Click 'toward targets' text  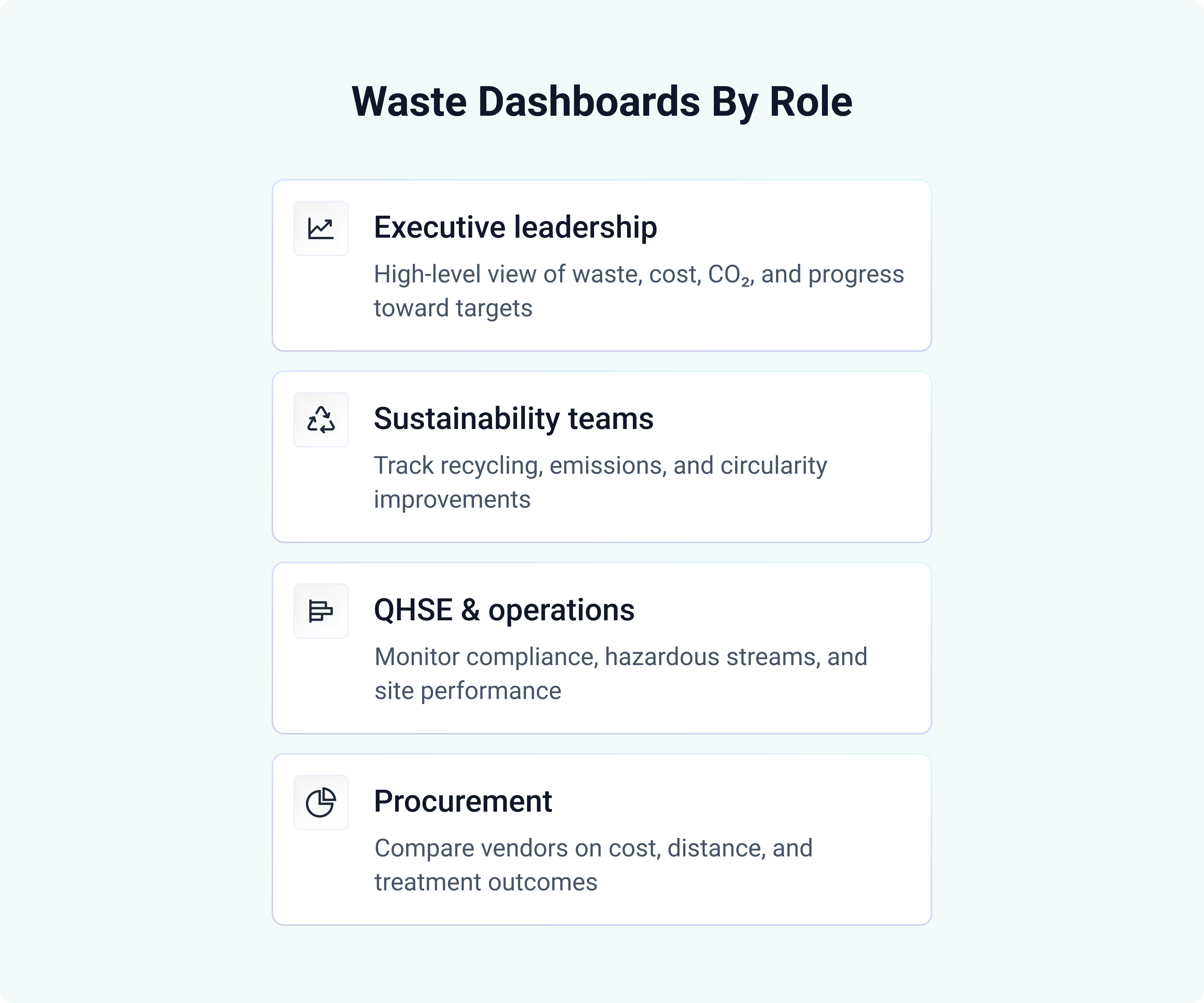point(453,308)
